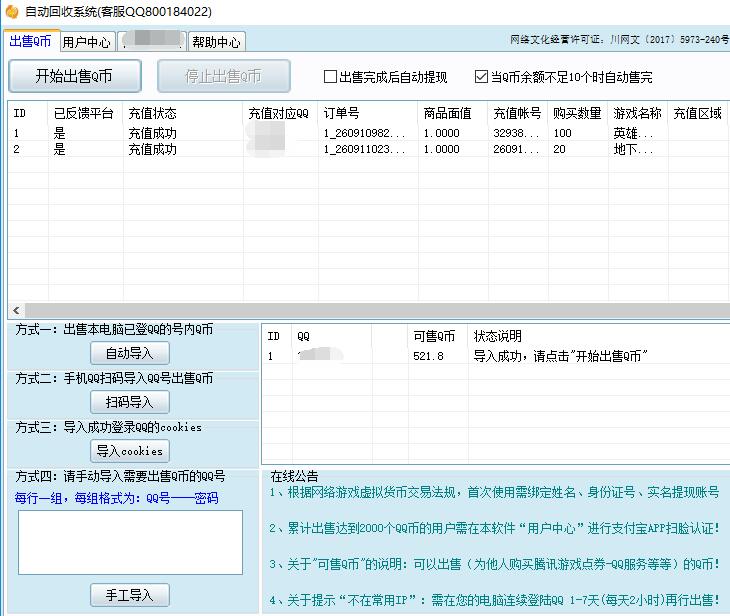Click account cell 26091...
The width and height of the screenshot is (730, 616).
(x=516, y=149)
